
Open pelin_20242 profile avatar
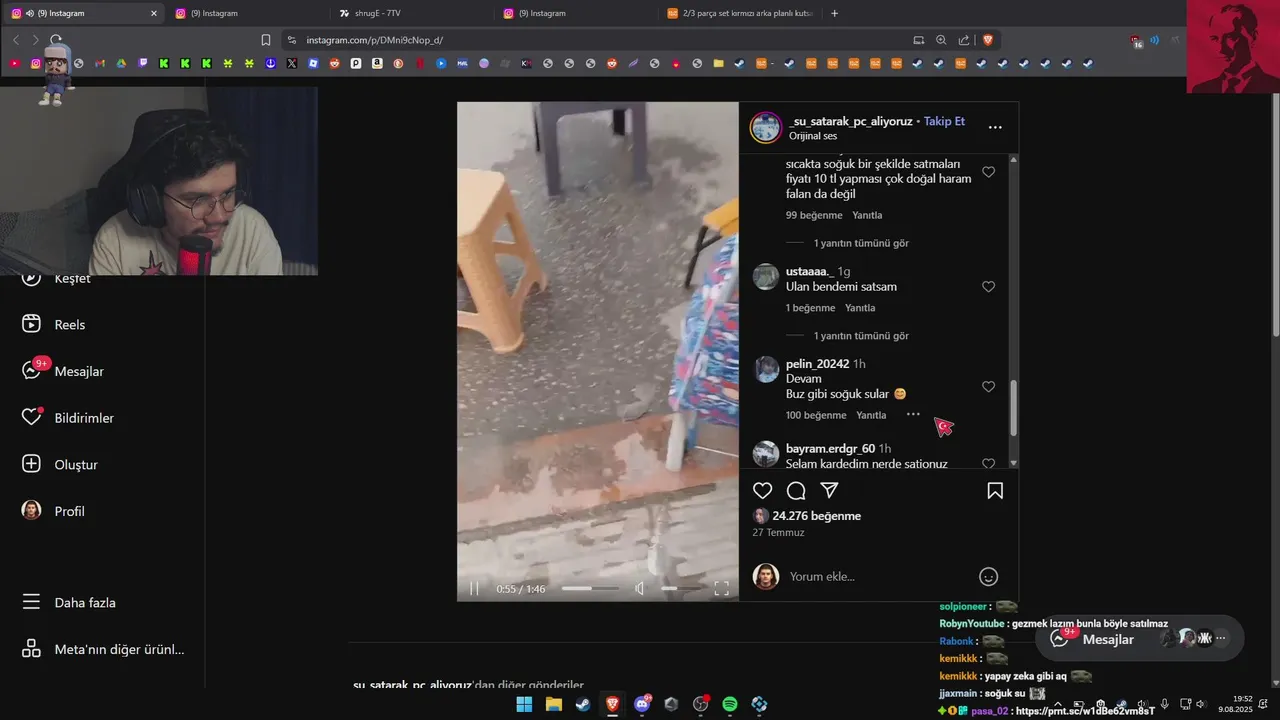click(x=766, y=370)
